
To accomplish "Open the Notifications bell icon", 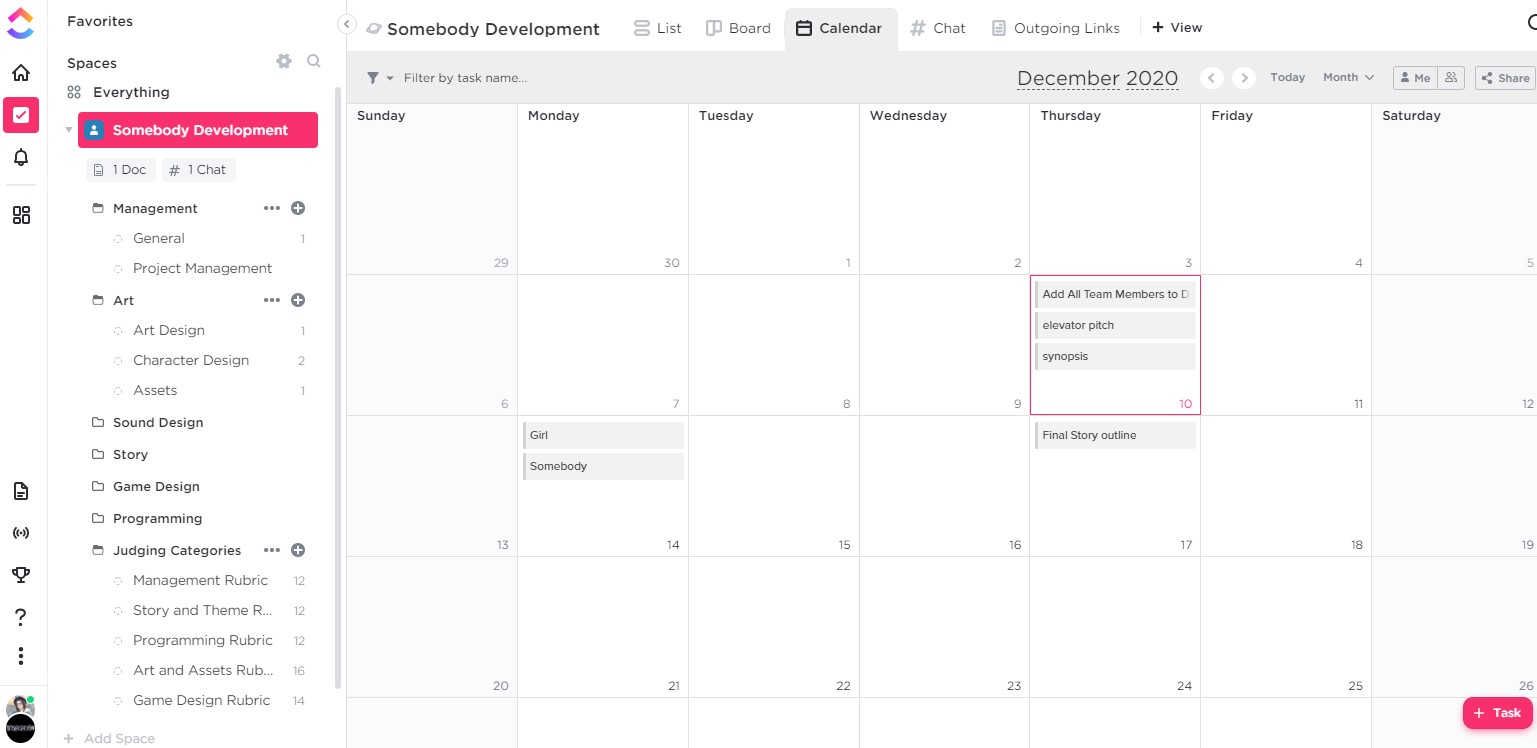I will [x=21, y=157].
